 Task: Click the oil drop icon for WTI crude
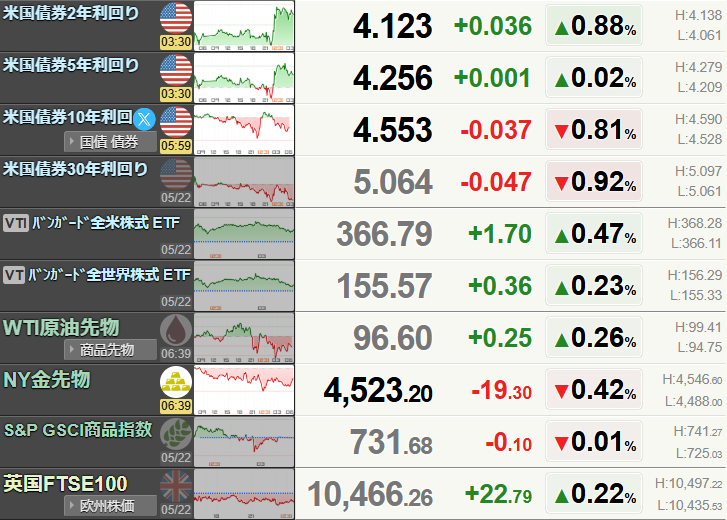pyautogui.click(x=176, y=330)
